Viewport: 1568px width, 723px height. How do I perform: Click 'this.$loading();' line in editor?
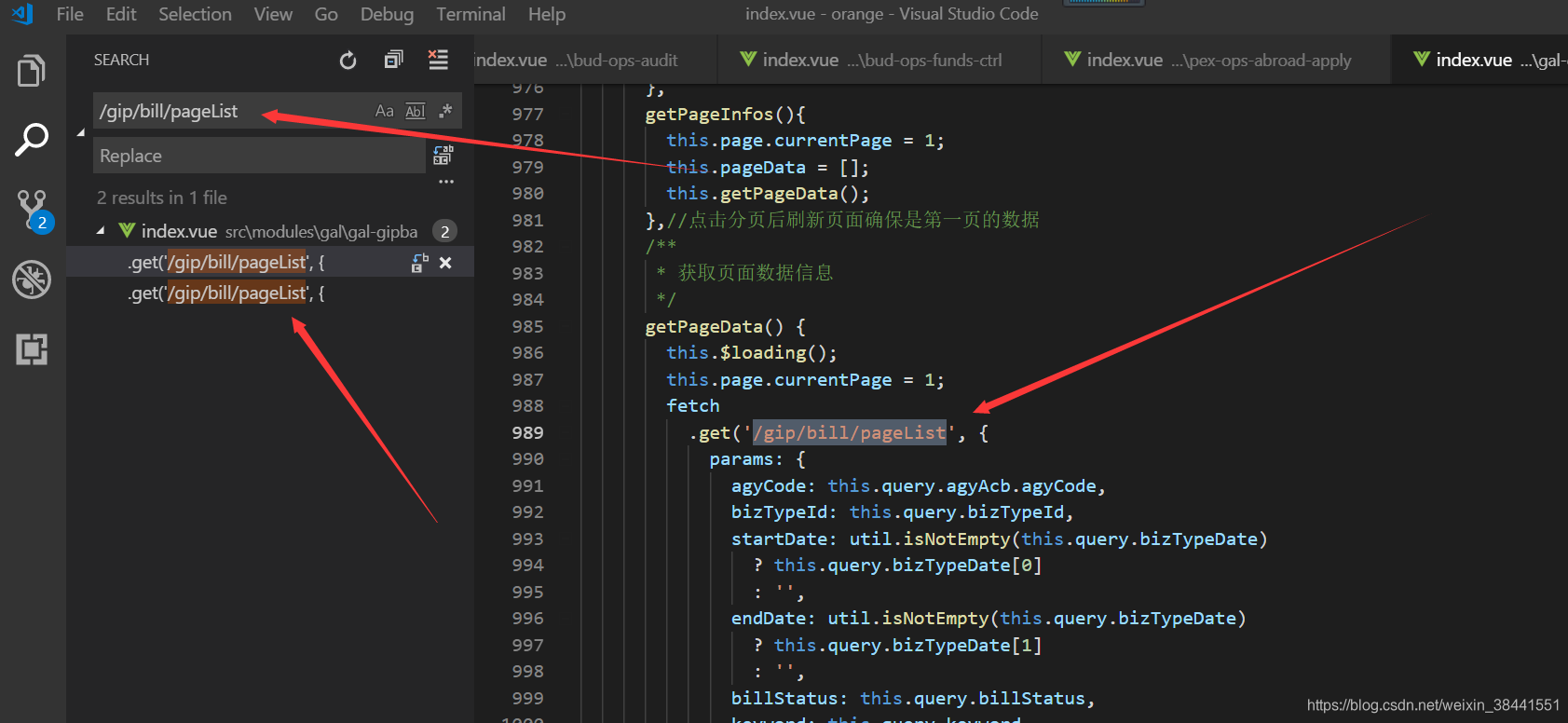[752, 353]
